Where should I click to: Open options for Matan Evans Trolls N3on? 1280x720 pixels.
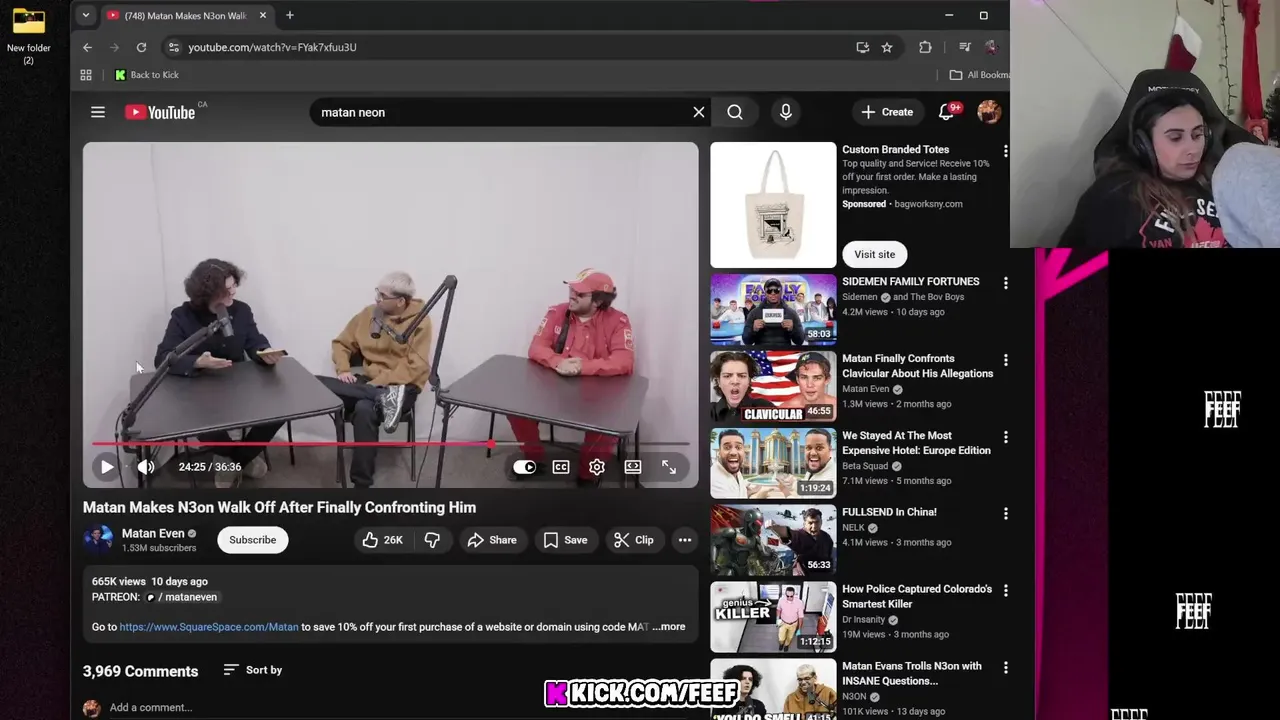coord(1005,667)
